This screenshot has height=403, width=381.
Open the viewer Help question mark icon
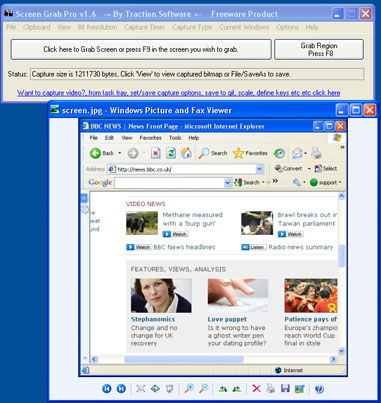click(319, 389)
